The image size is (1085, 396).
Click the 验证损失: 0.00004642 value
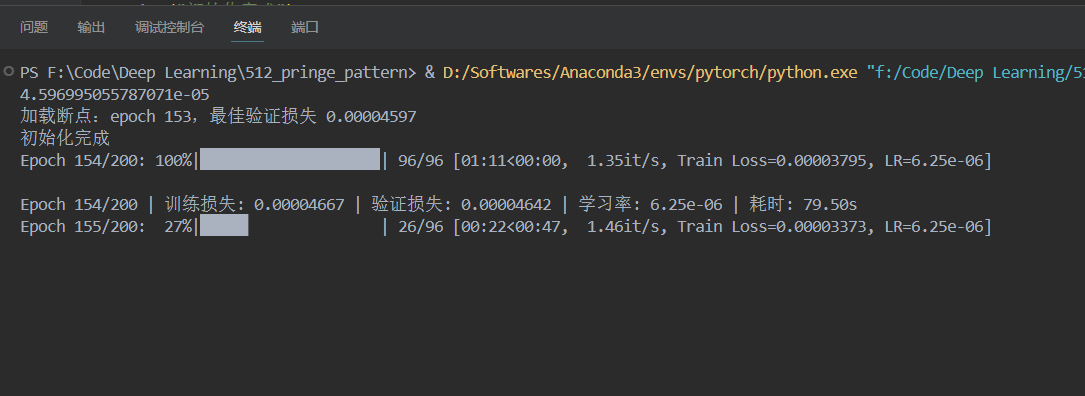[462, 205]
